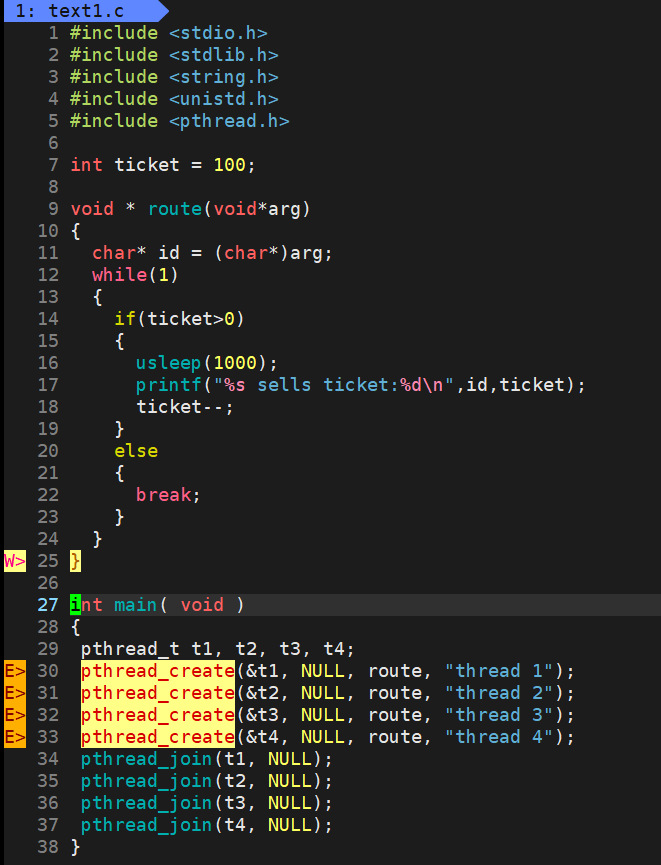
Task: Click the 'main' function name on line 27
Action: pos(136,605)
